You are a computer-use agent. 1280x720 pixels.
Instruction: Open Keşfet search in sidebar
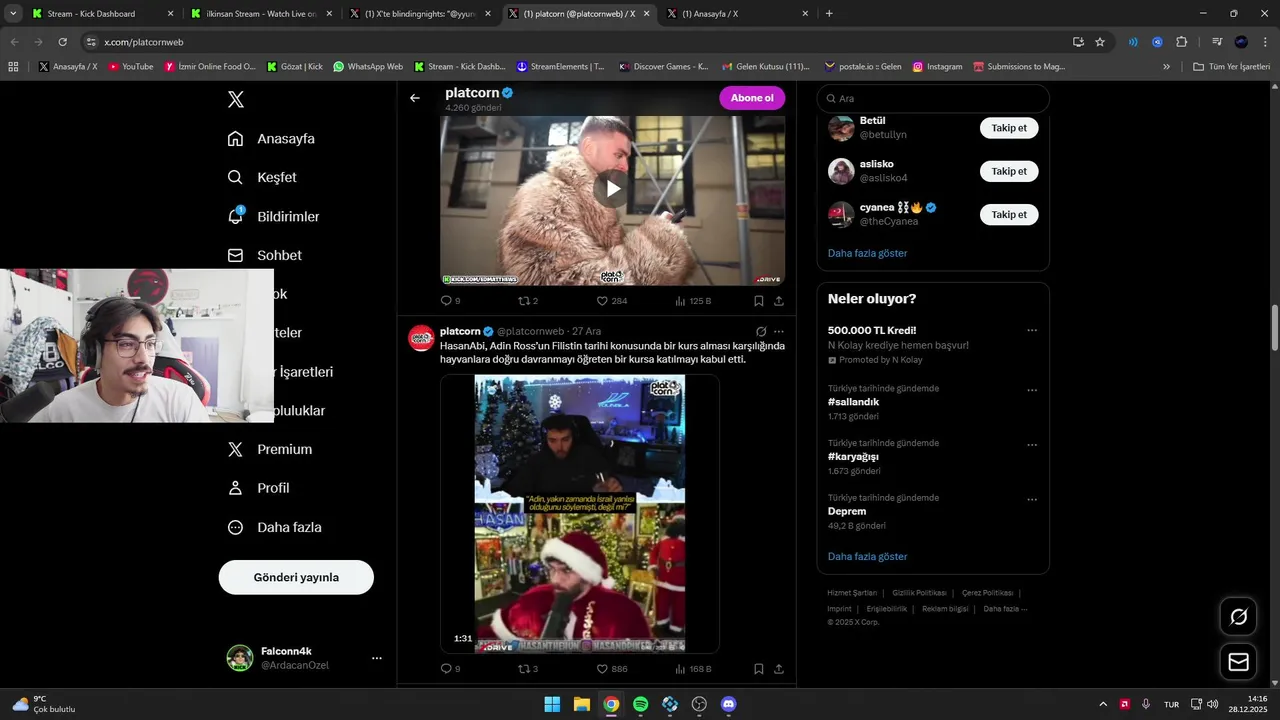tap(262, 177)
